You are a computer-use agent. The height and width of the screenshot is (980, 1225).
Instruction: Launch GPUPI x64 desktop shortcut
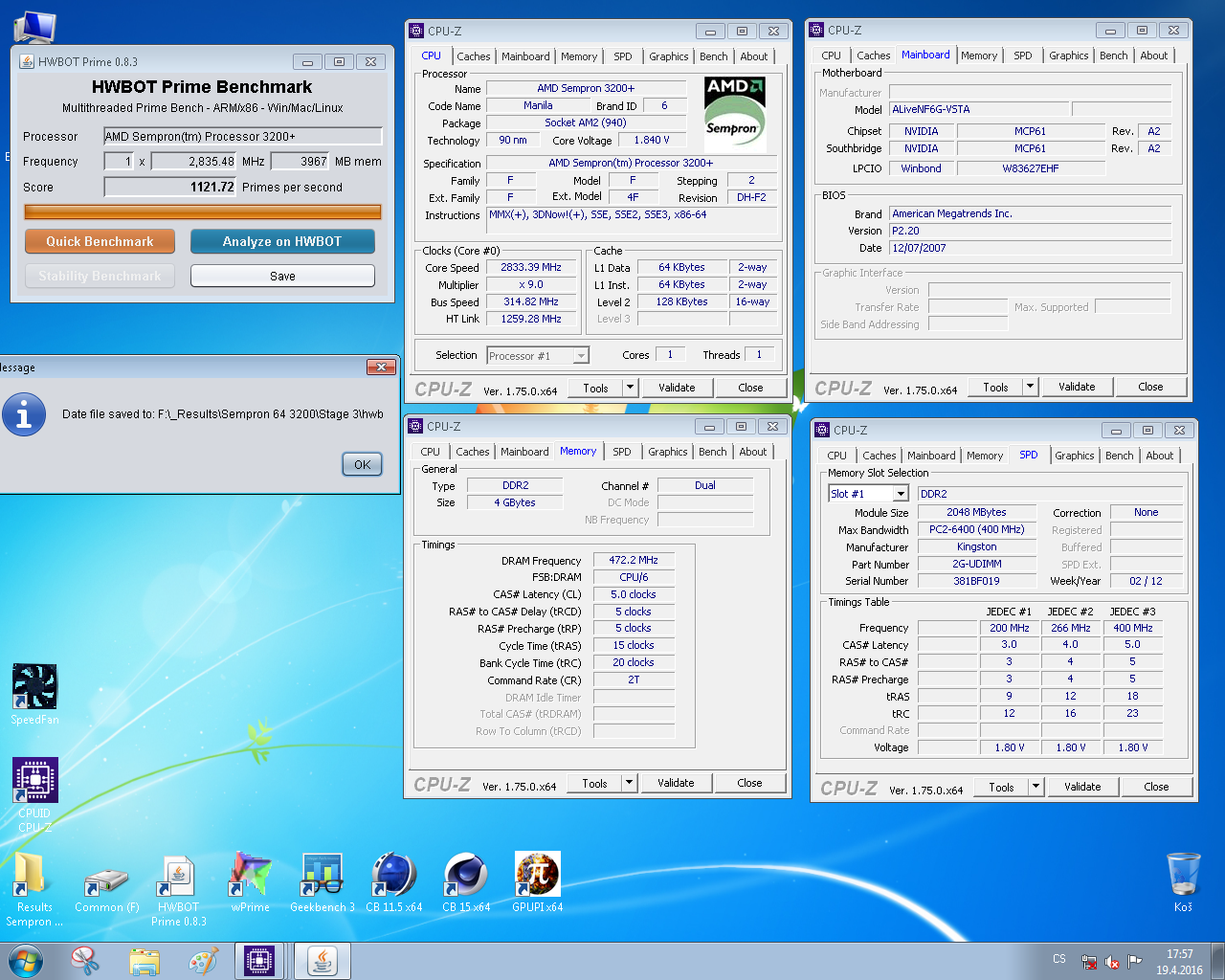point(537,882)
